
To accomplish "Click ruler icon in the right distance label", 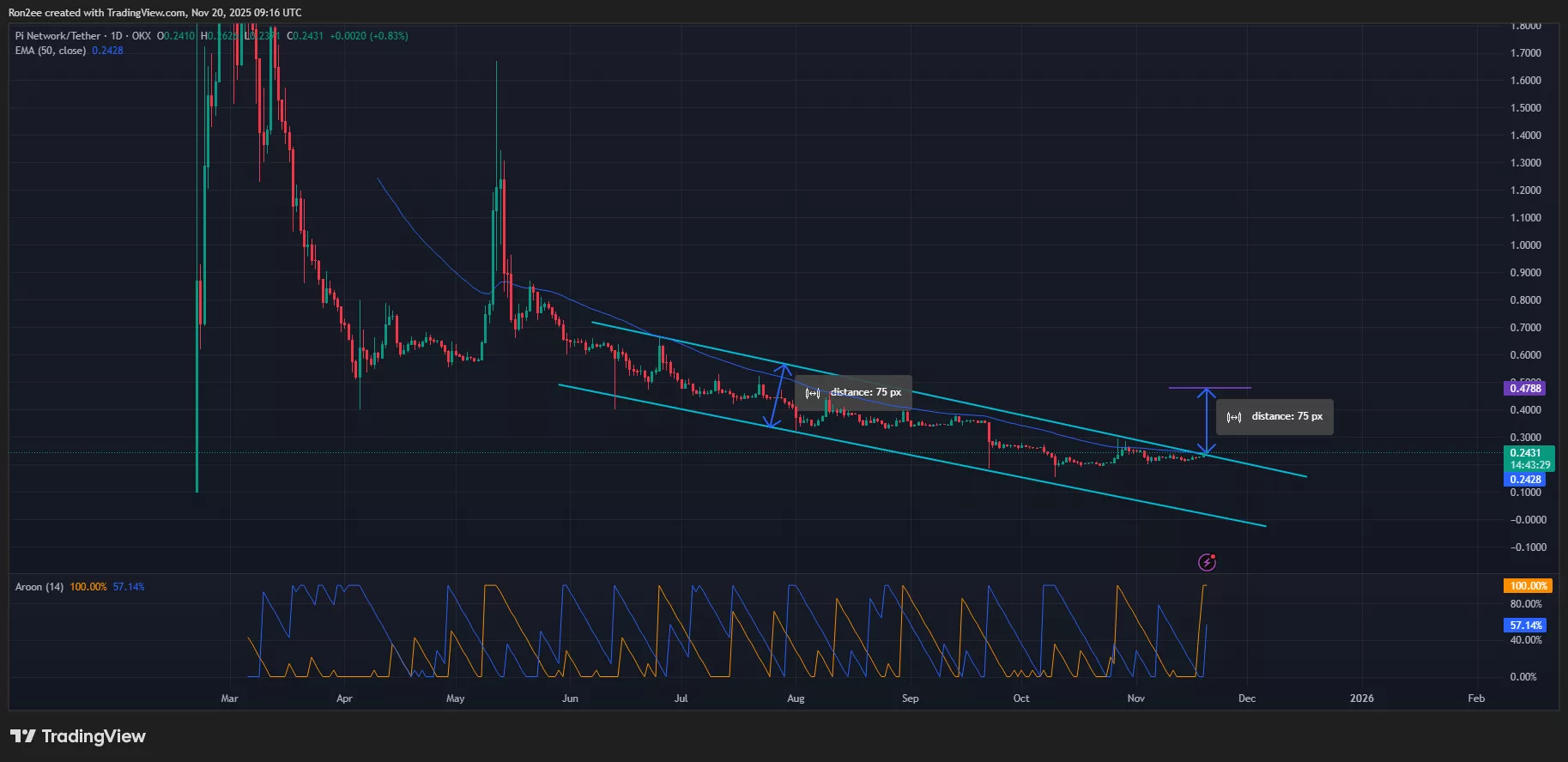I will point(1233,417).
